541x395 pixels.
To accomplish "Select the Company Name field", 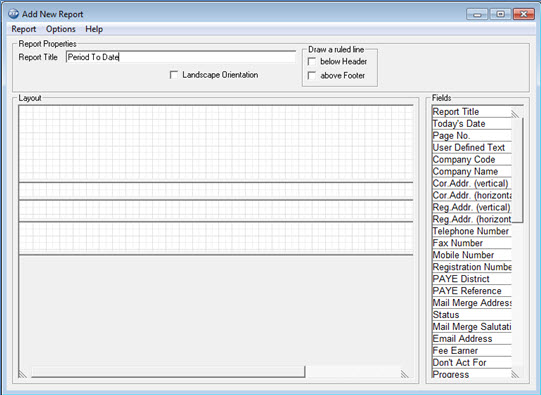I will (472, 171).
